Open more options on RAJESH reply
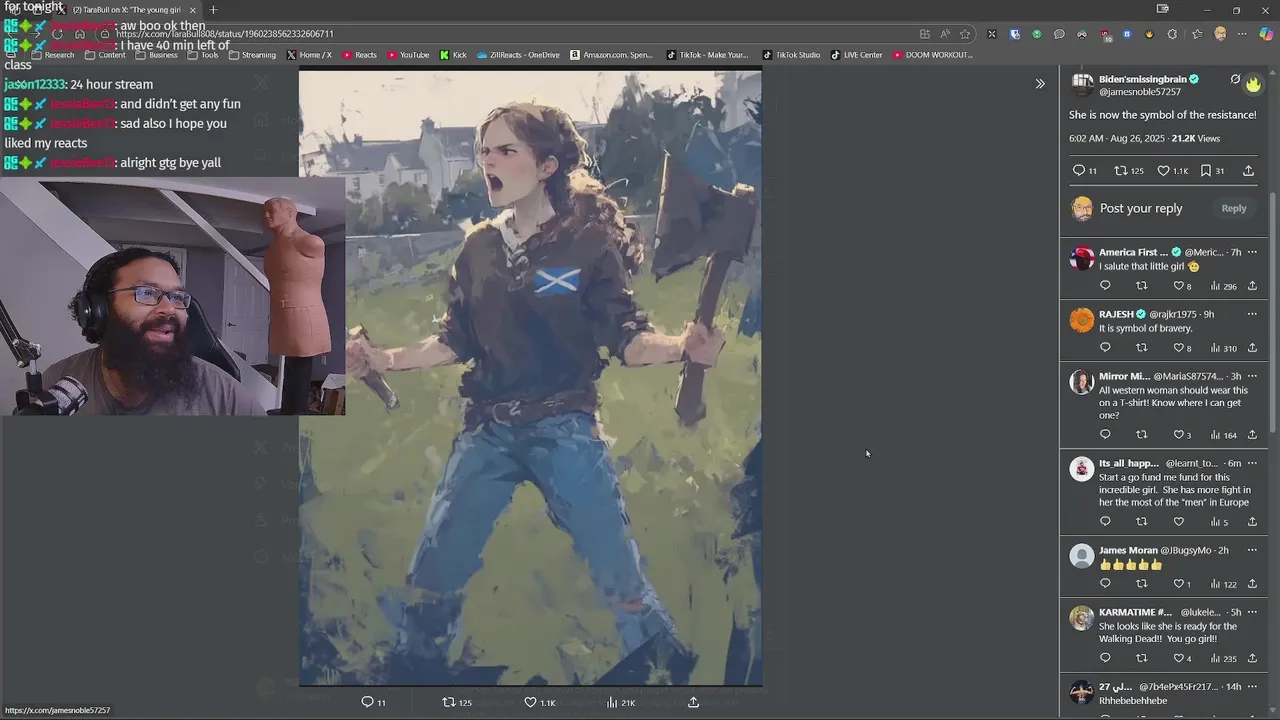Image resolution: width=1280 pixels, height=720 pixels. click(1251, 314)
